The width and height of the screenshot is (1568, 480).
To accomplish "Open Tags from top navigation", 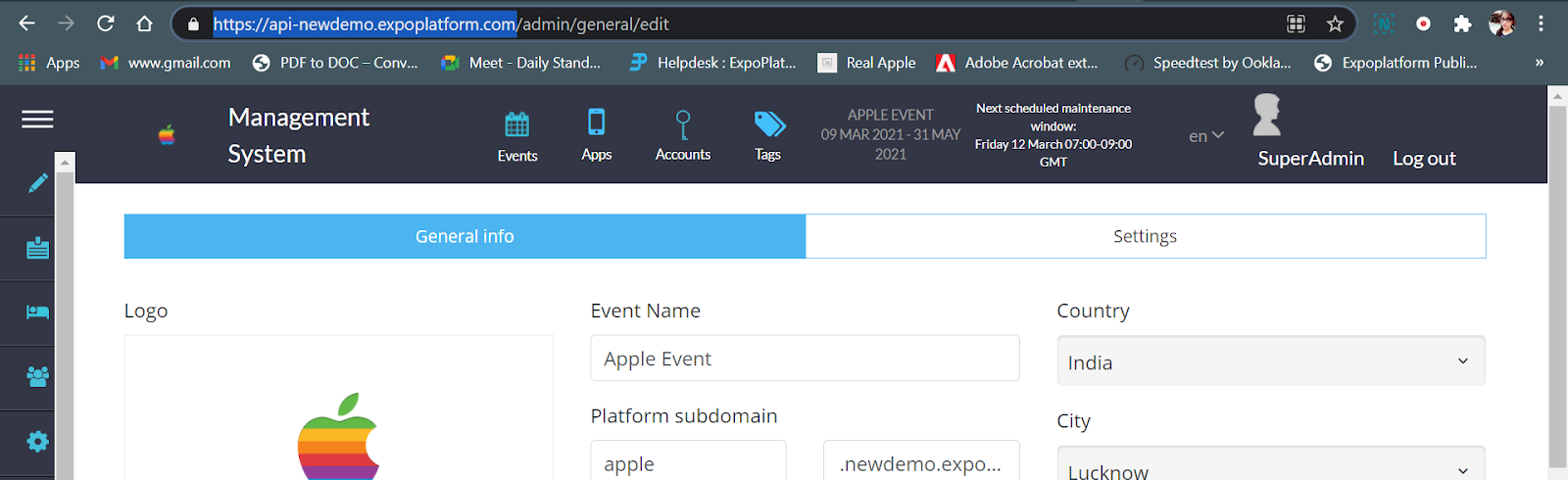I will point(768,135).
